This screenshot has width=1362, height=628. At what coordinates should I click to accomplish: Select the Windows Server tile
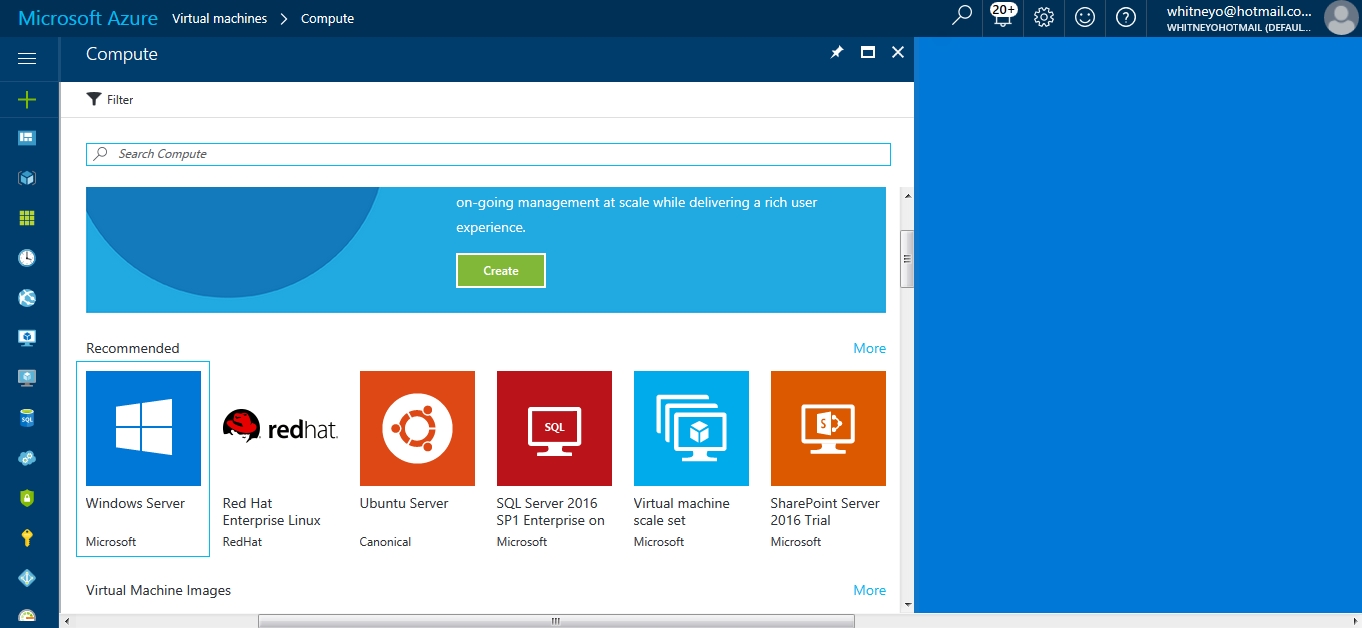pos(143,459)
